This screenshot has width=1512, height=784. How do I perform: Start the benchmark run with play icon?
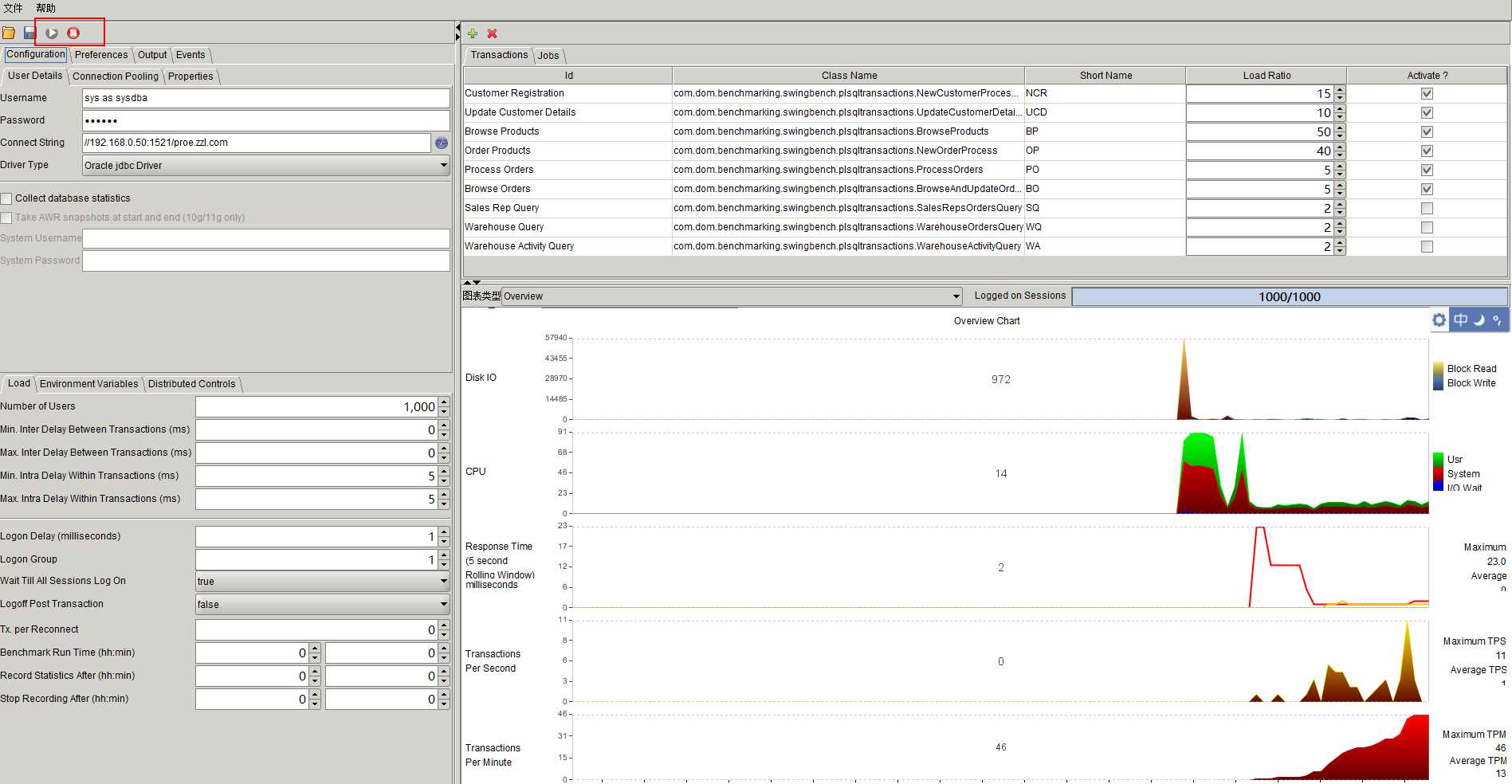coord(52,33)
